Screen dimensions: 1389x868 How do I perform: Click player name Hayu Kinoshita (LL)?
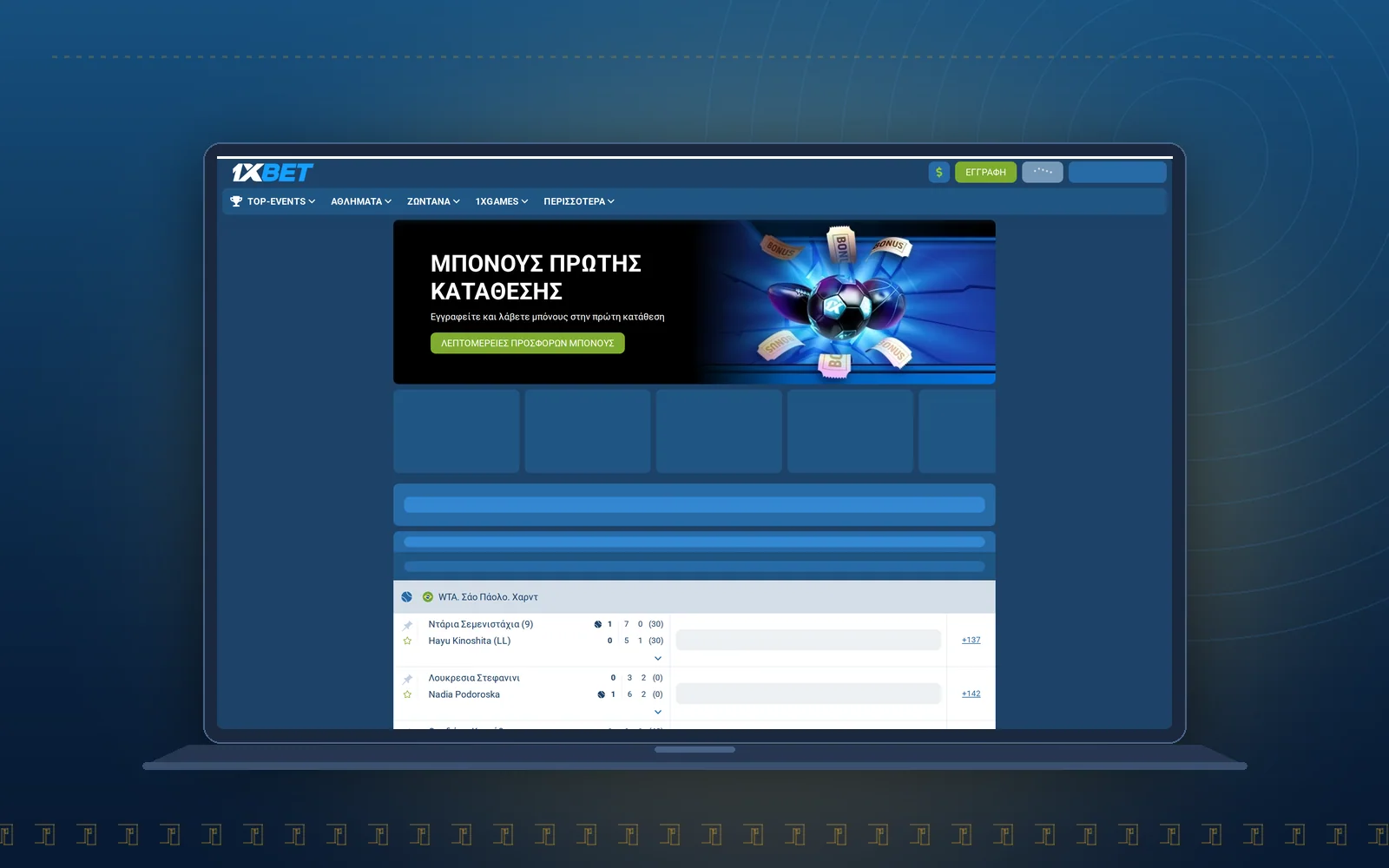tap(470, 641)
